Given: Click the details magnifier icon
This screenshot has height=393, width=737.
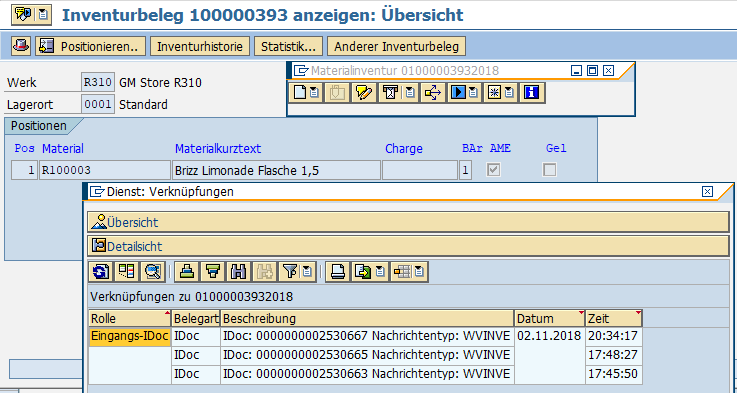Looking at the screenshot, I should (152, 272).
